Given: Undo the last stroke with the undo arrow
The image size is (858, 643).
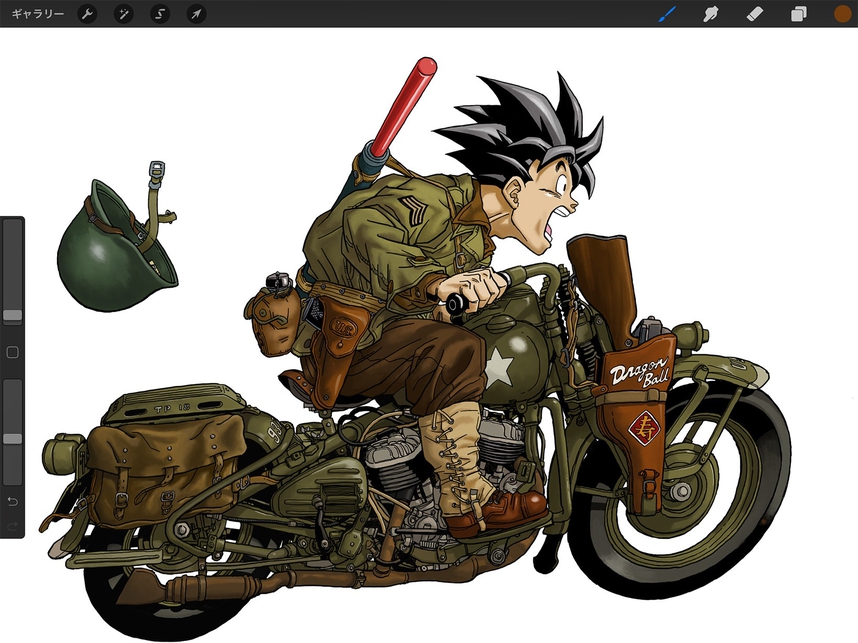Looking at the screenshot, I should click(12, 500).
